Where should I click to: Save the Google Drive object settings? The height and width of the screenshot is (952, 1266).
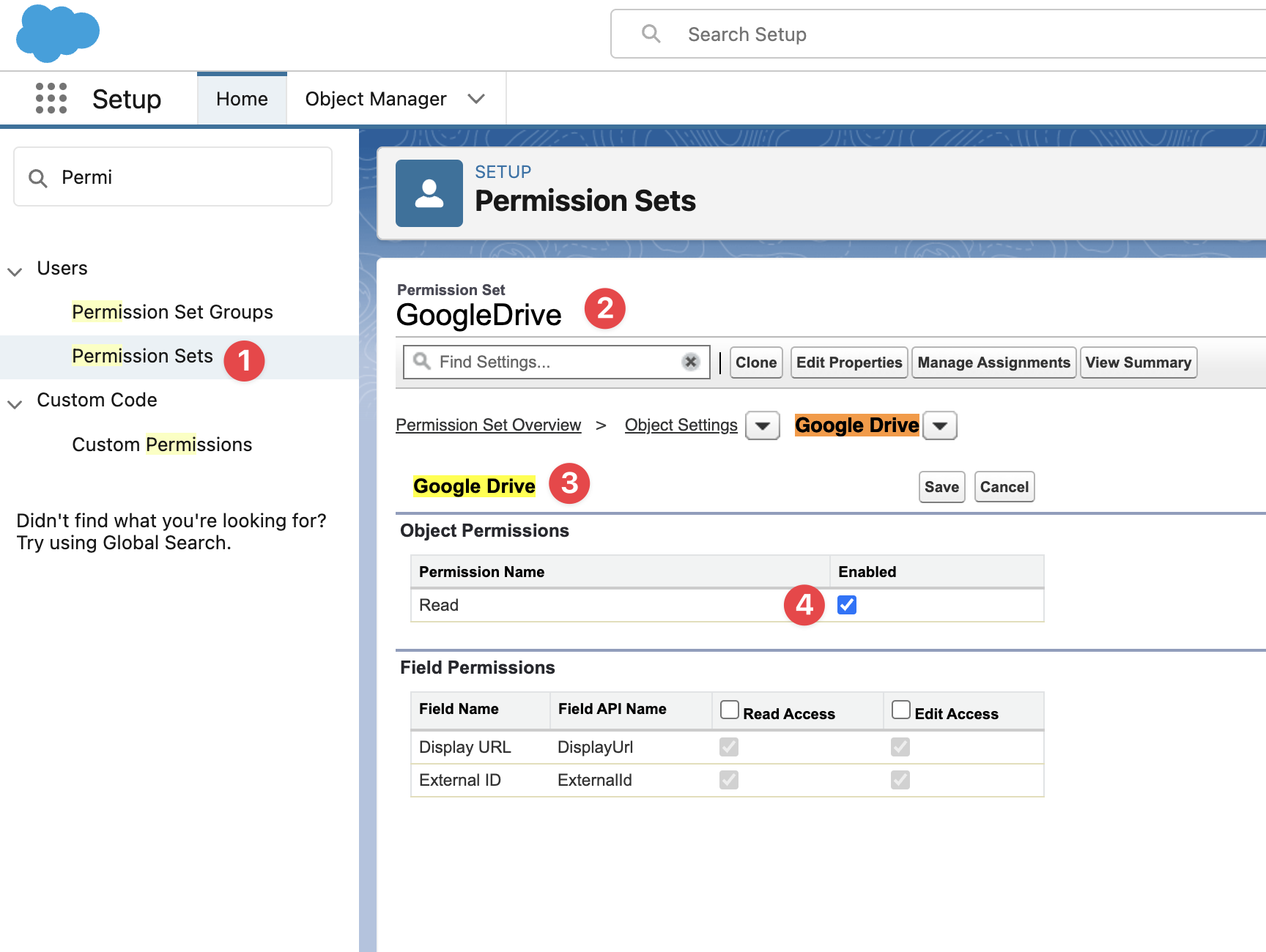pyautogui.click(x=942, y=487)
